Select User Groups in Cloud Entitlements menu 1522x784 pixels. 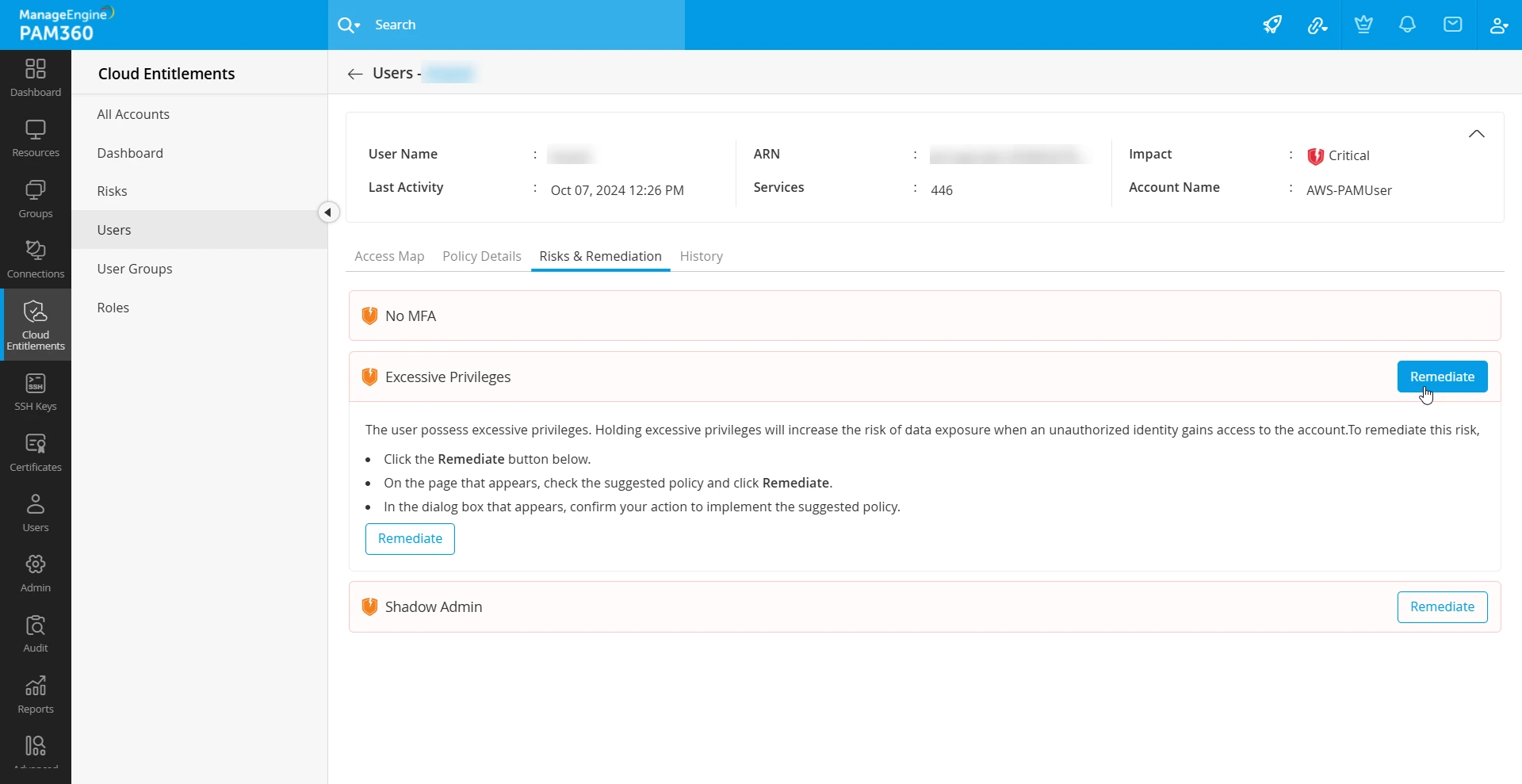135,269
